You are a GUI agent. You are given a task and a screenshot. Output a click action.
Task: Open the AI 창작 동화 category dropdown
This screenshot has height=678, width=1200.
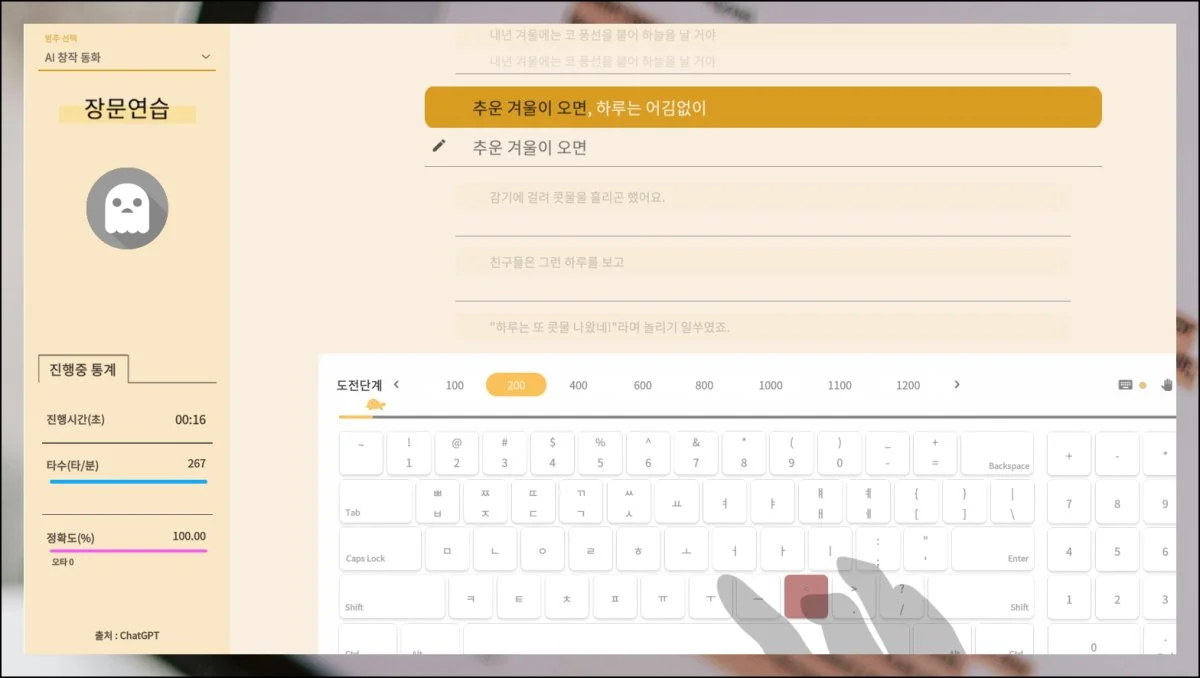pyautogui.click(x=127, y=57)
